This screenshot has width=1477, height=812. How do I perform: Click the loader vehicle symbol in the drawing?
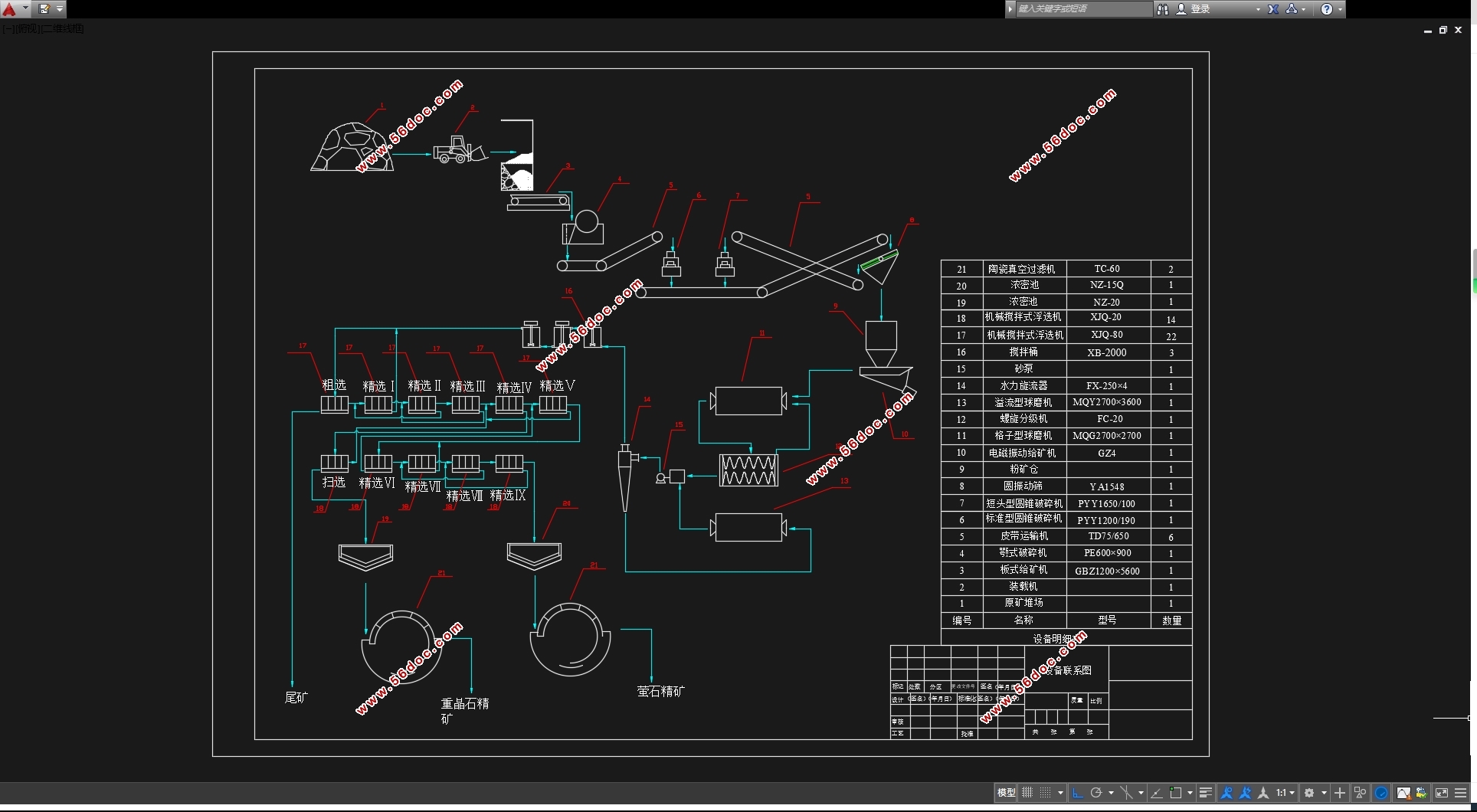[x=460, y=149]
